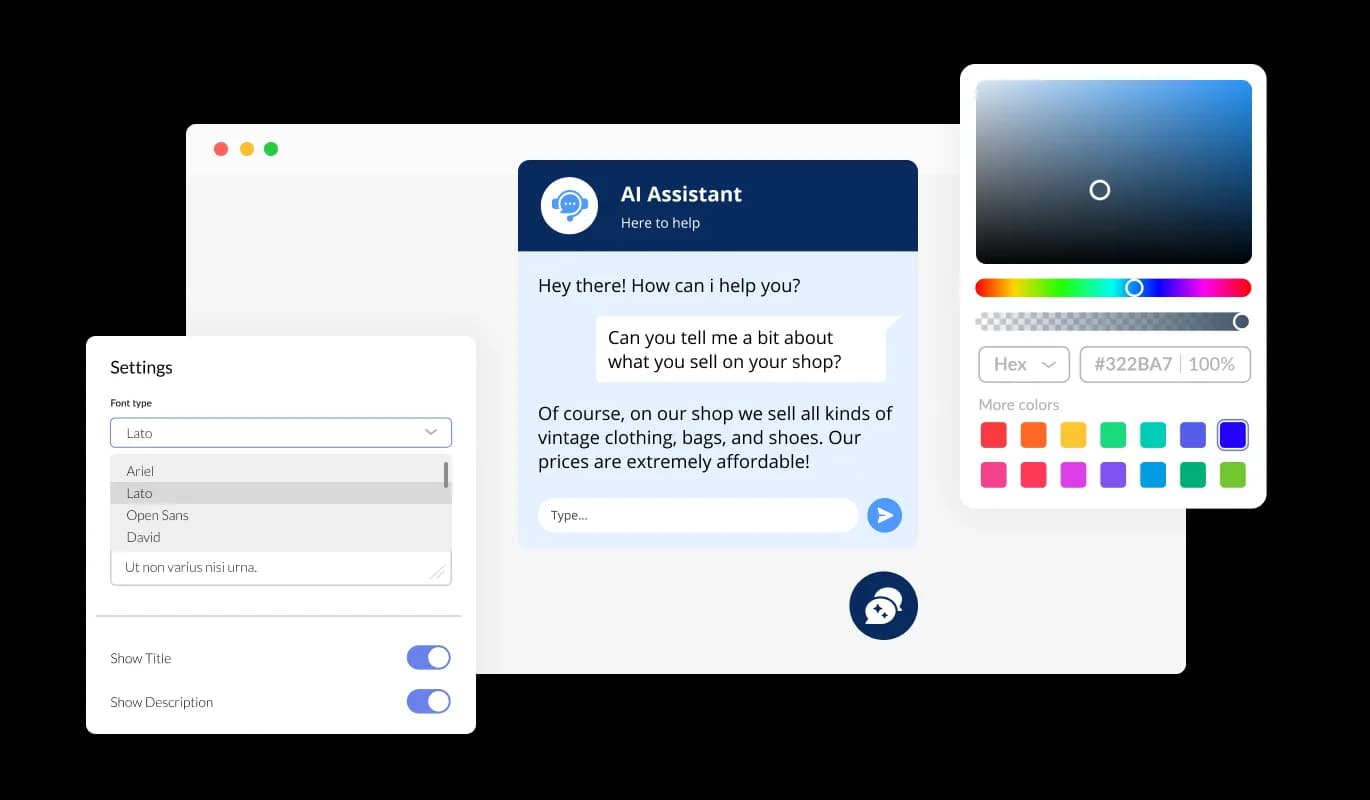
Task: Click the Settings panel heading
Action: 141,367
